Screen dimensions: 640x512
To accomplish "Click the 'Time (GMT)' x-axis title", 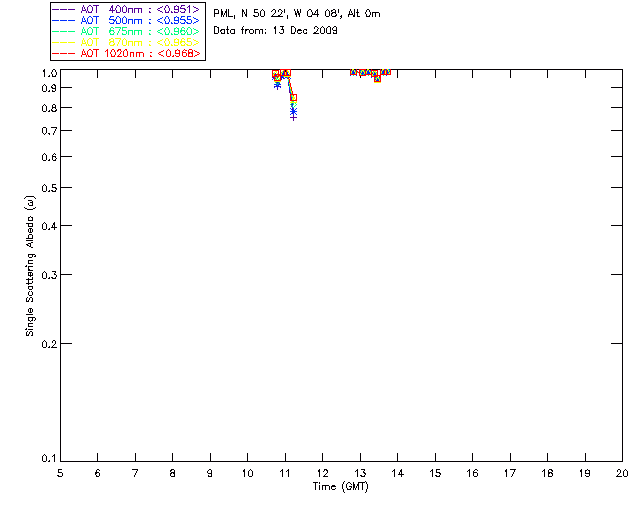I will point(341,487).
